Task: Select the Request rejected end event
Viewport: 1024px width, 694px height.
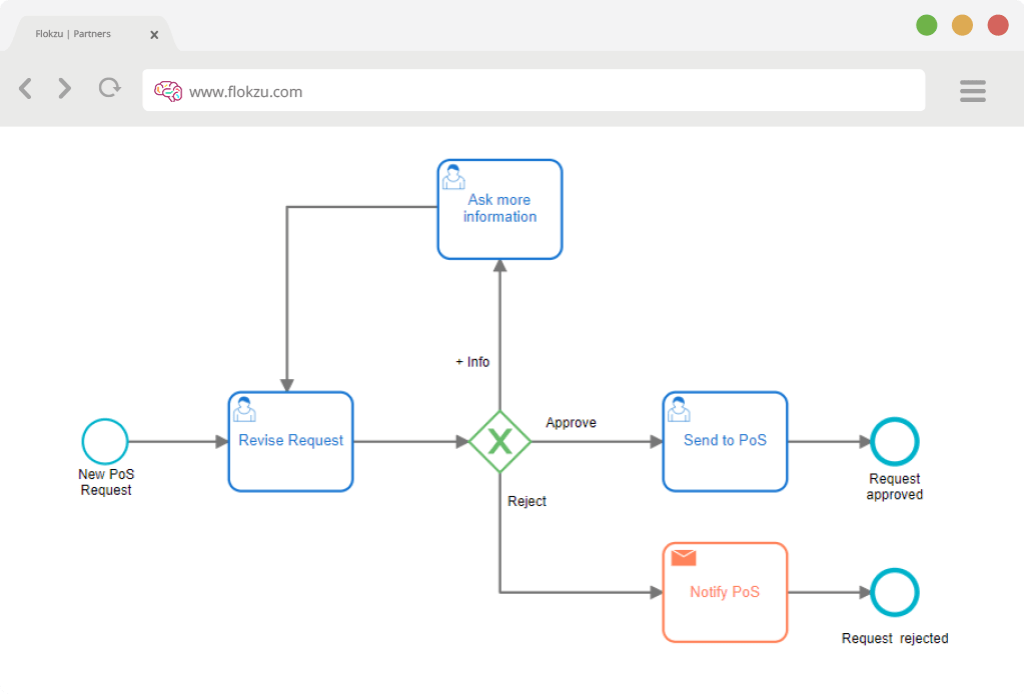Action: 895,593
